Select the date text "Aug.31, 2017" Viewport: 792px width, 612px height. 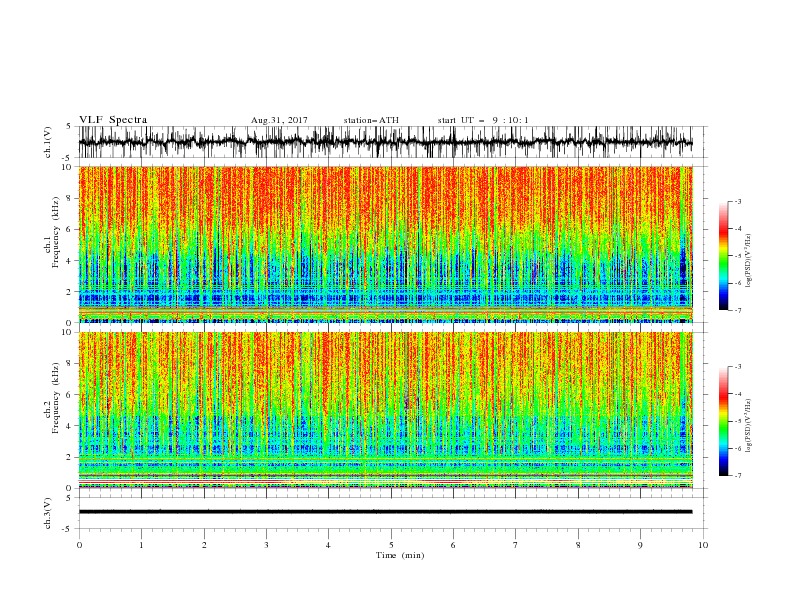279,120
